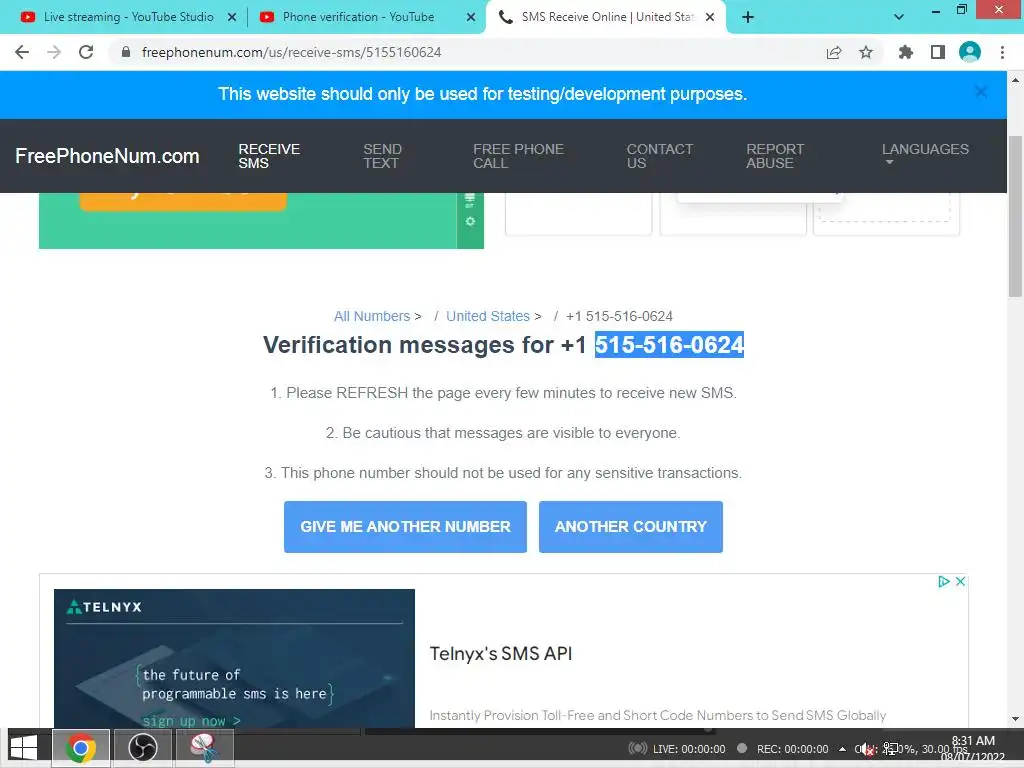The width and height of the screenshot is (1024, 768).
Task: Close the Live streaming YouTube Studio tab
Action: (232, 18)
